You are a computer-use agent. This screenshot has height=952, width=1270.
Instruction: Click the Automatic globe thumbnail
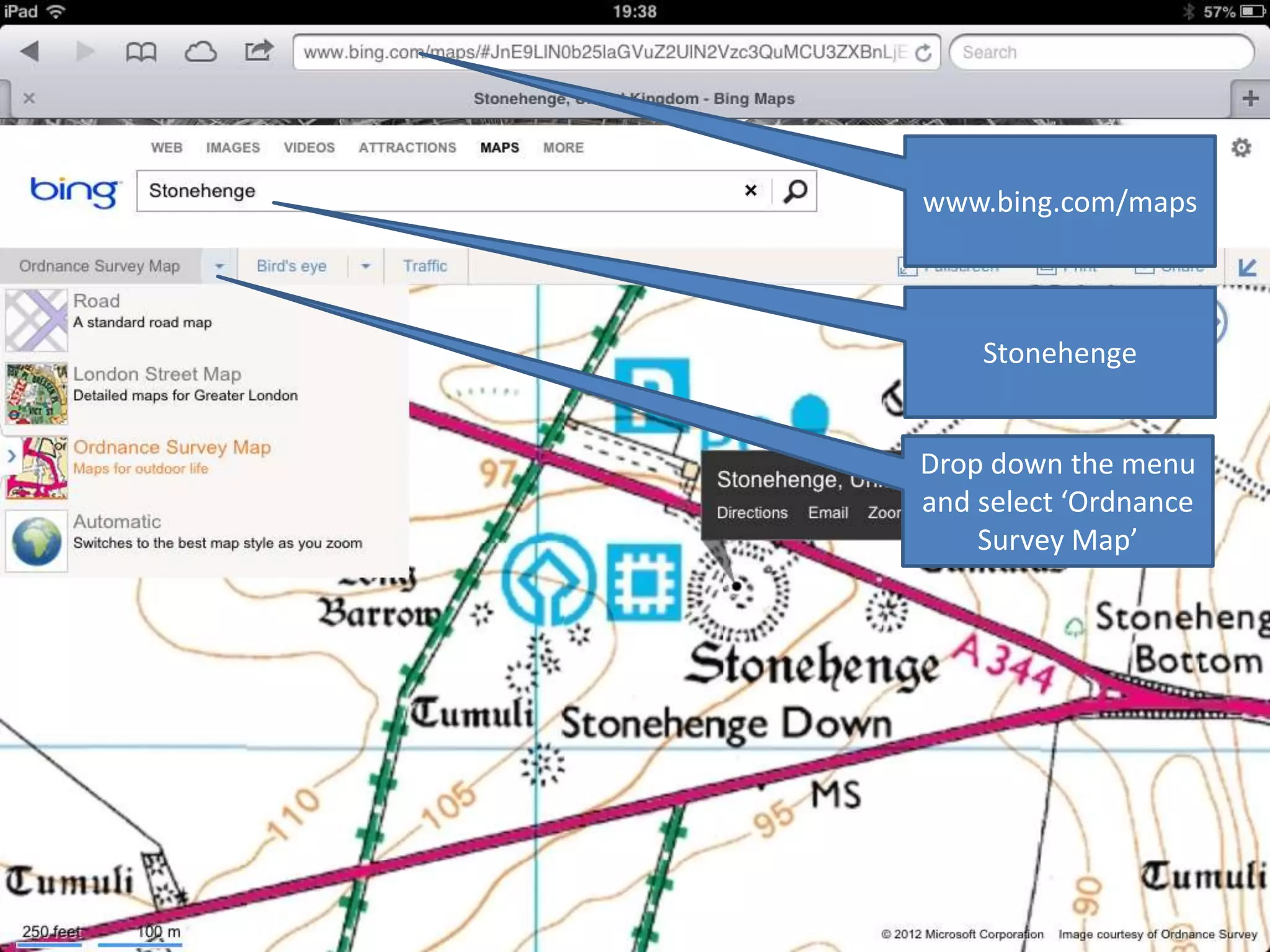(37, 541)
